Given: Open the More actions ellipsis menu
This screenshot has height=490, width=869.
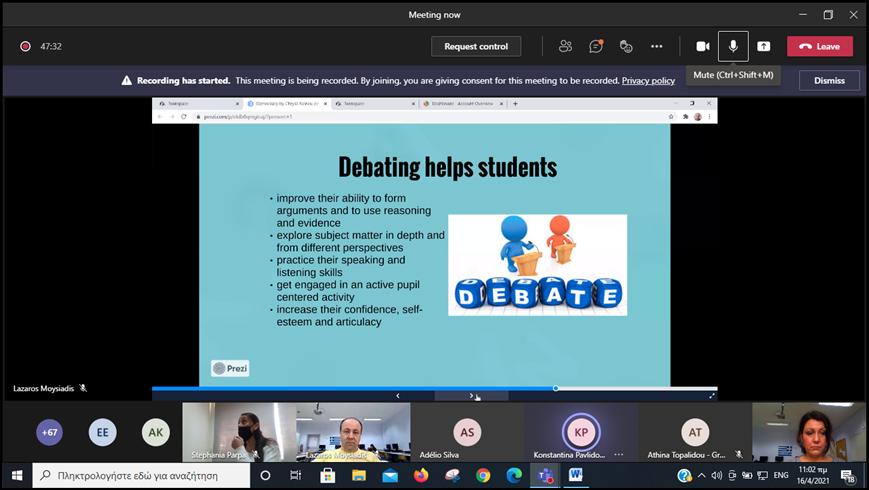Looking at the screenshot, I should 657,47.
